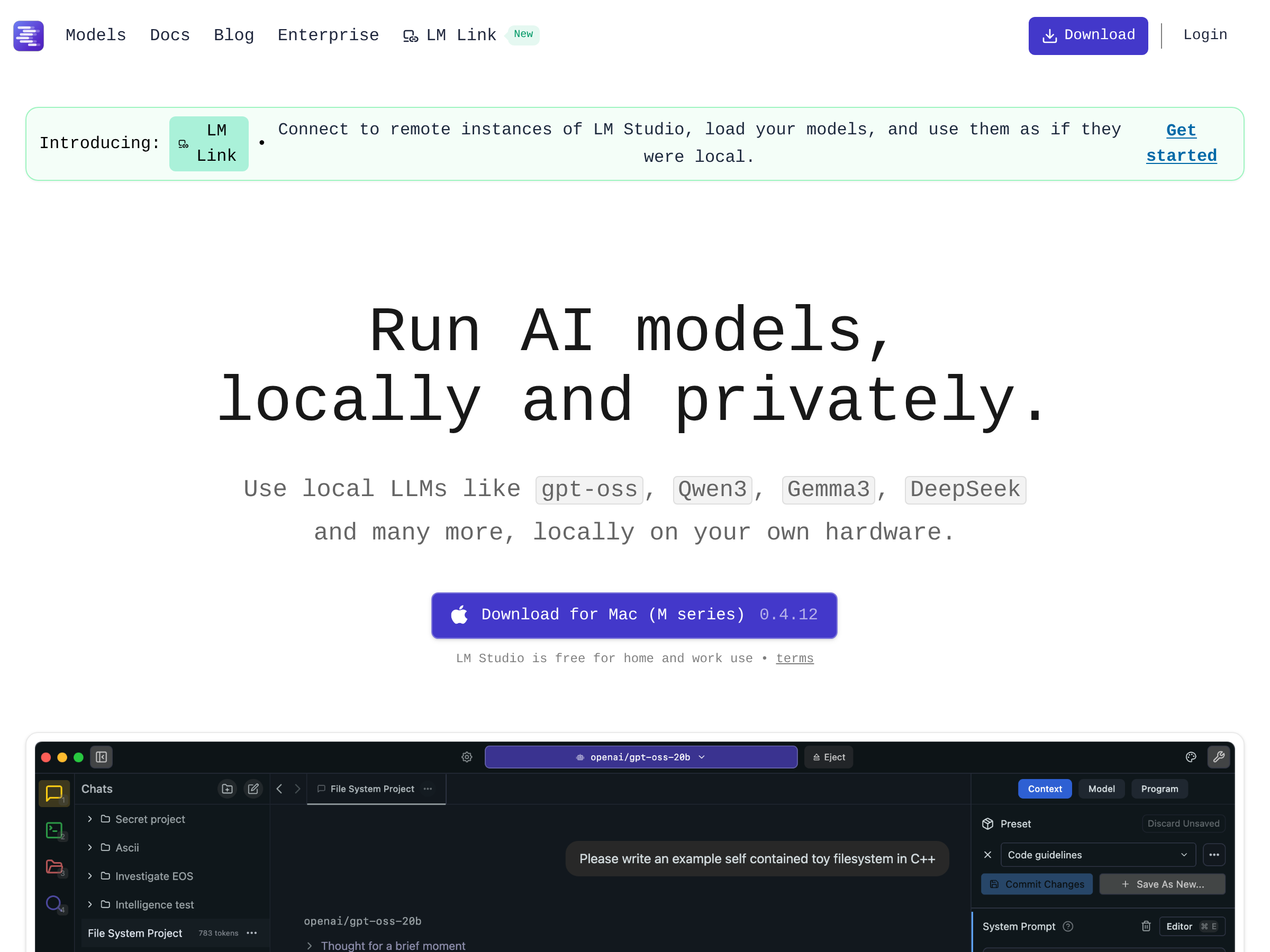Follow the Get started link

(1181, 143)
